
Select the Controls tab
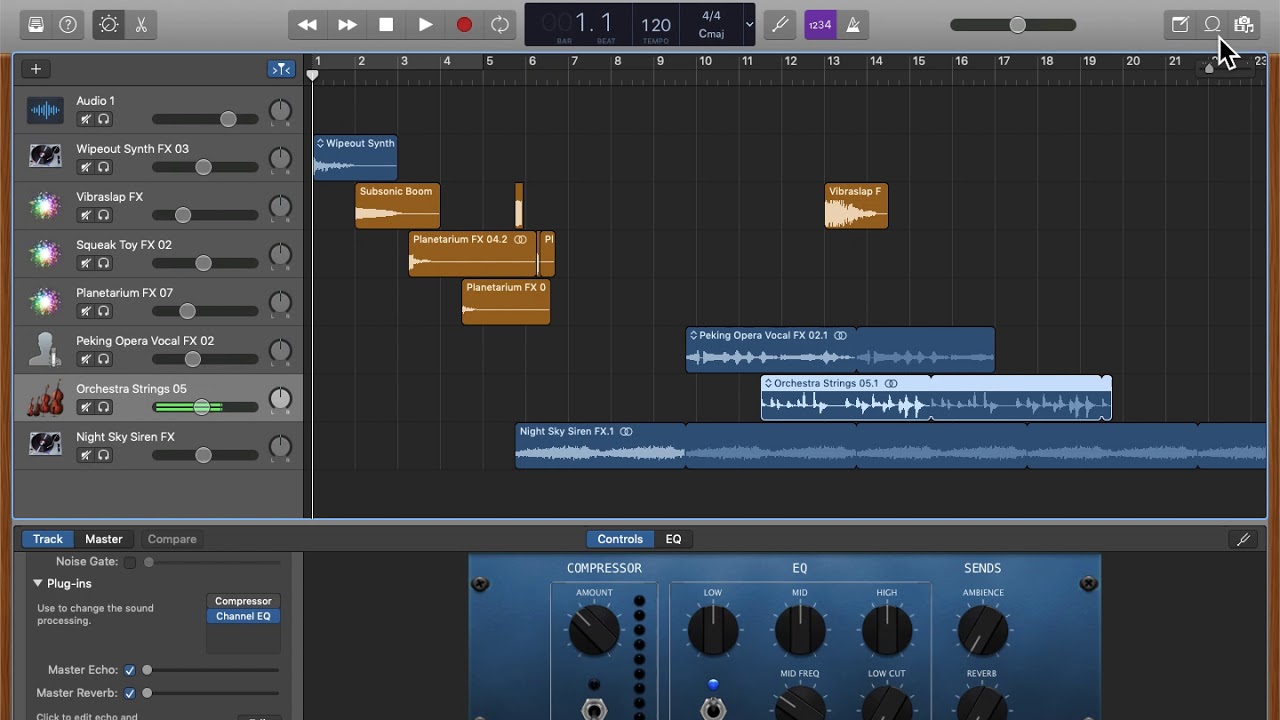(x=620, y=539)
